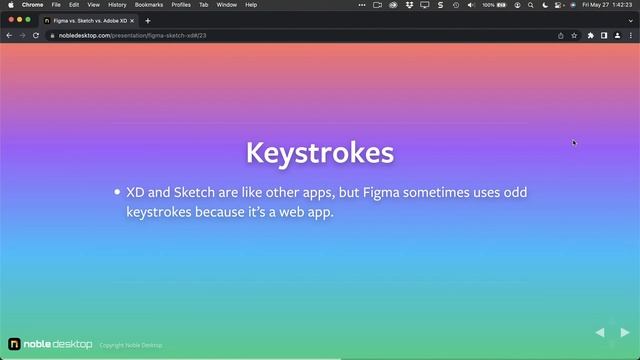Click the Chrome forward button
Image resolution: width=640 pixels, height=360 pixels.
click(x=22, y=36)
